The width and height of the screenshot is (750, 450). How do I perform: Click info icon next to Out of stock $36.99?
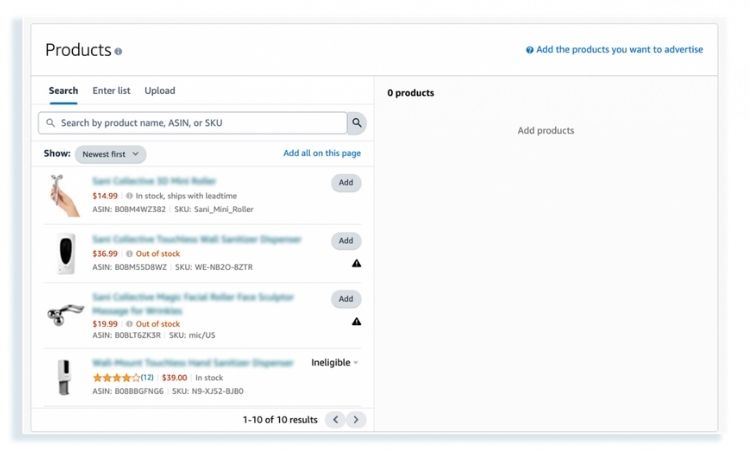(130, 254)
